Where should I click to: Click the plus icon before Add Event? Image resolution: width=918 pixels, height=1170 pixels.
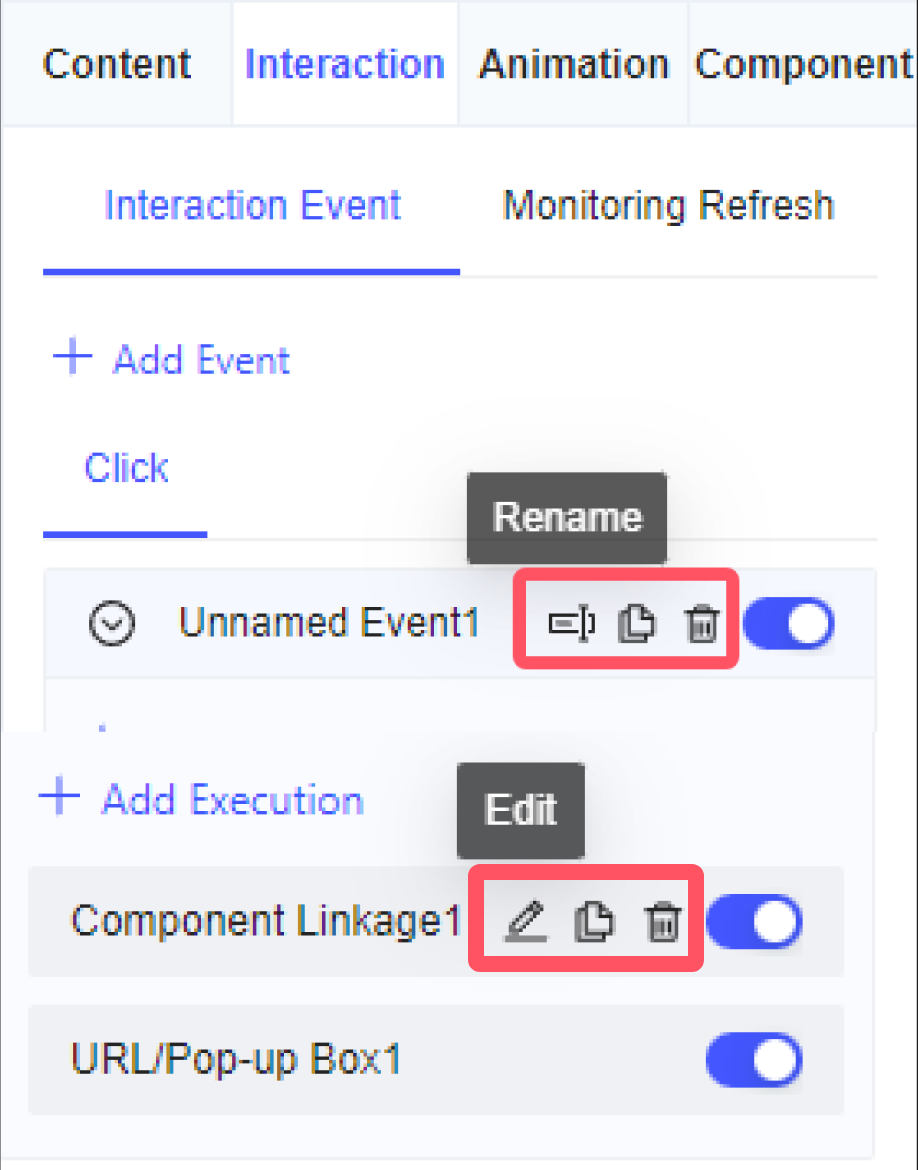tap(70, 358)
